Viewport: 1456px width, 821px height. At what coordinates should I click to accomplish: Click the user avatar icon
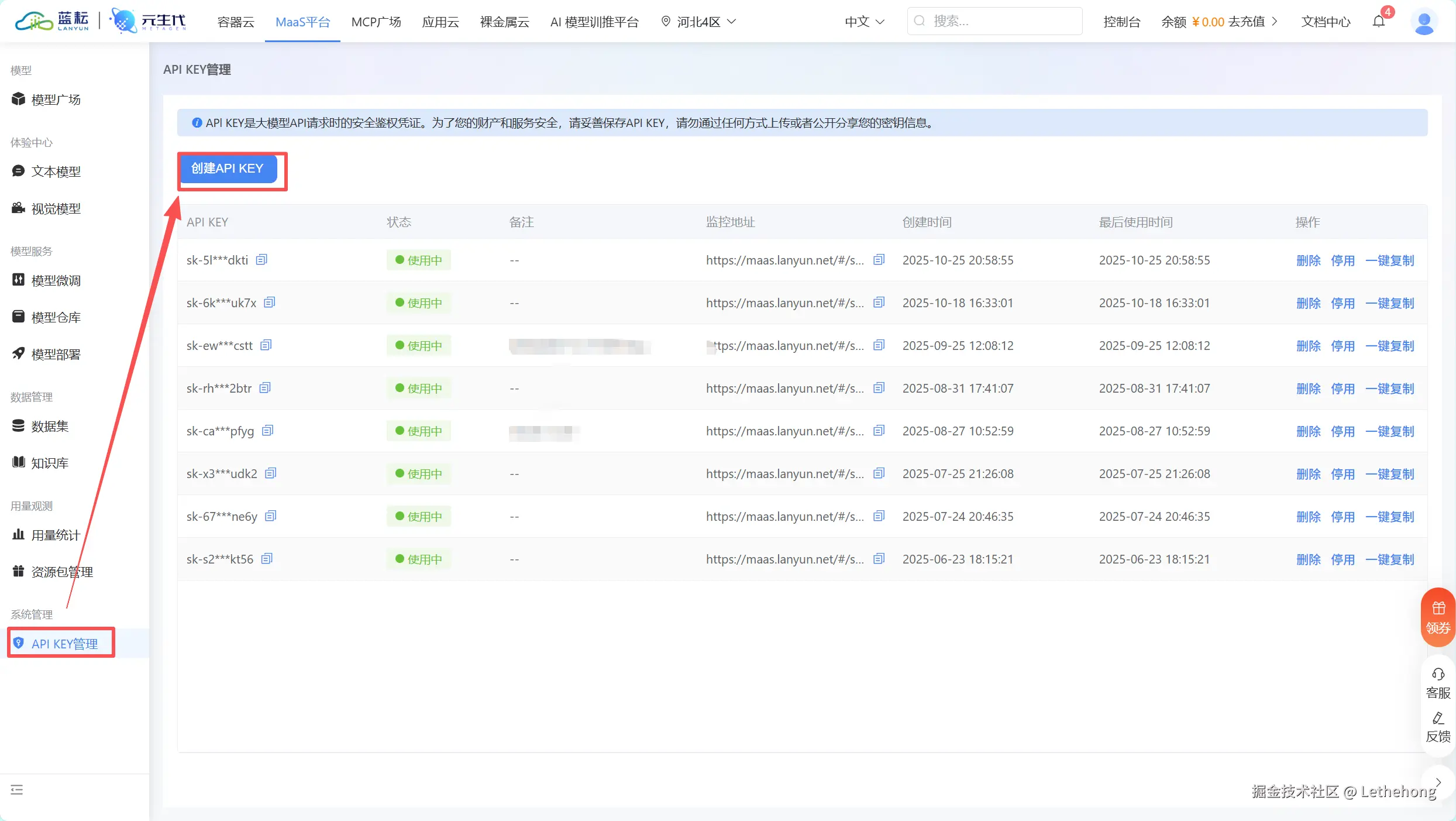point(1424,22)
